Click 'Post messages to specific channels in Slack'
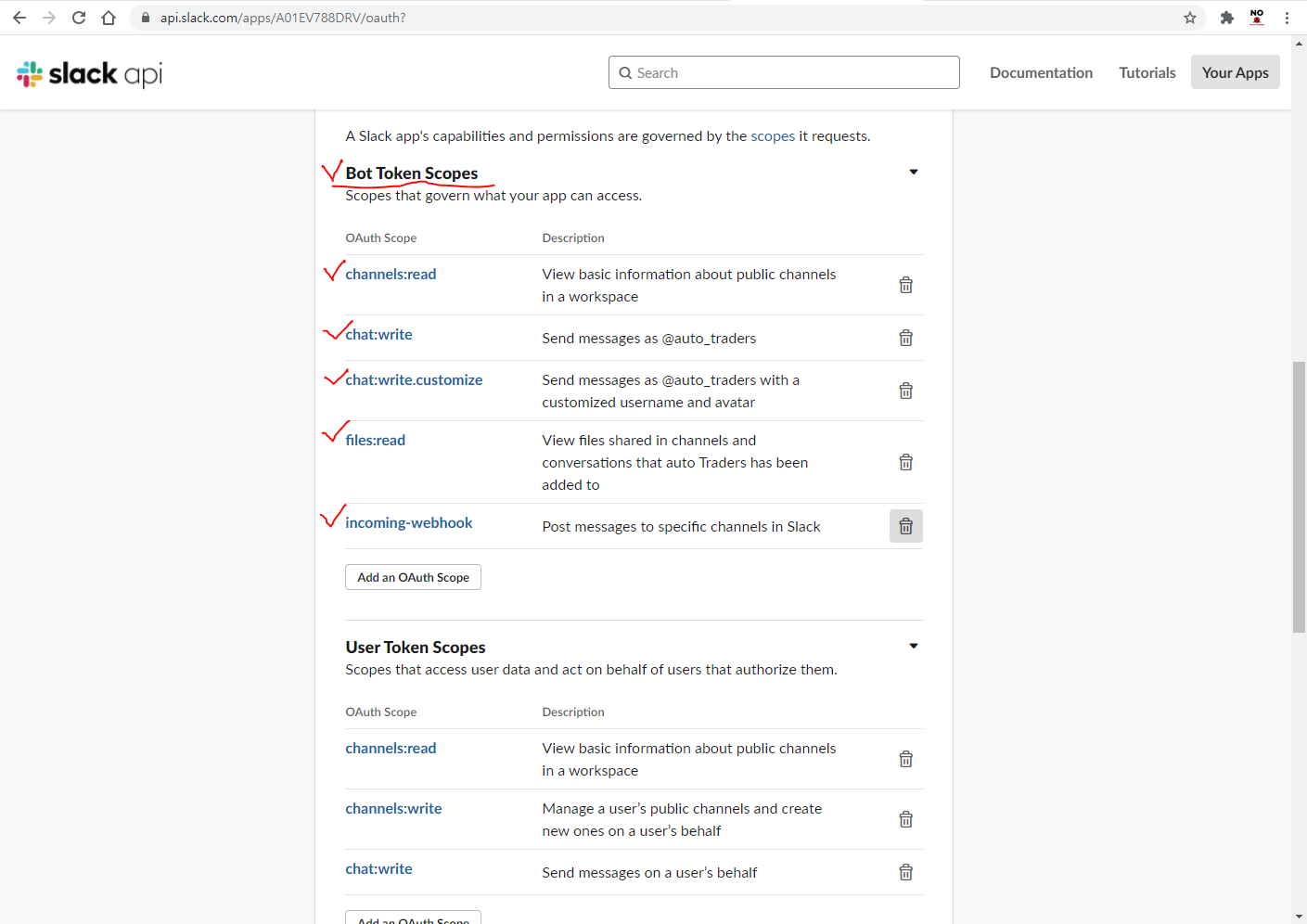This screenshot has height=924, width=1307. [681, 526]
